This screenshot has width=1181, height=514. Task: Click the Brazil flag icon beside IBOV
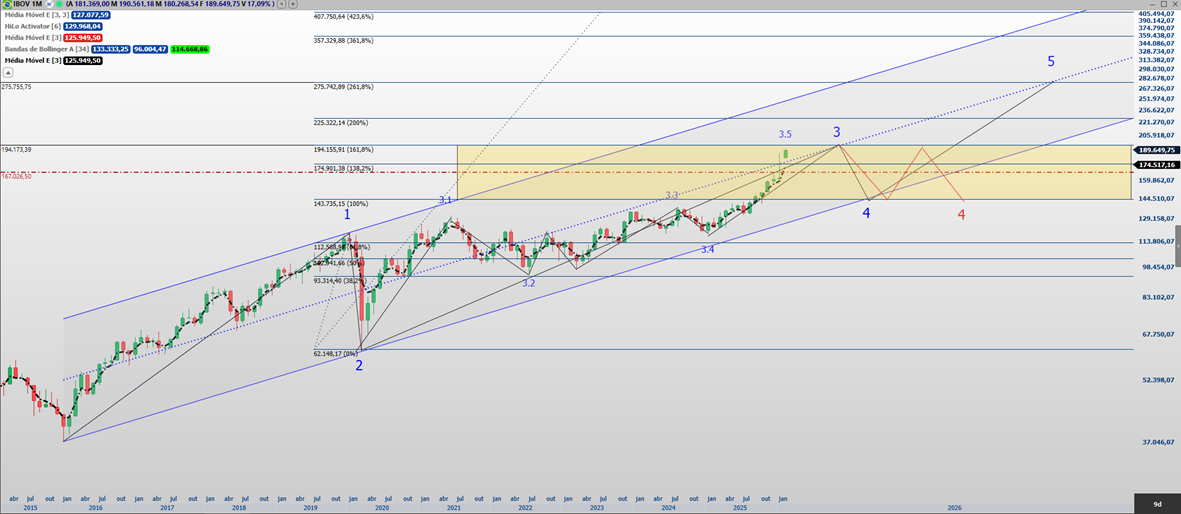click(x=7, y=5)
